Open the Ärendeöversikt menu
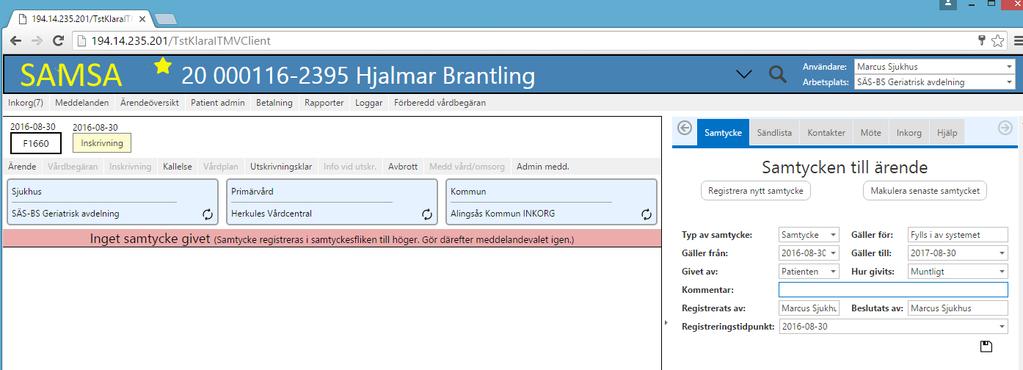Screen dimensions: 1023x370 click(149, 102)
